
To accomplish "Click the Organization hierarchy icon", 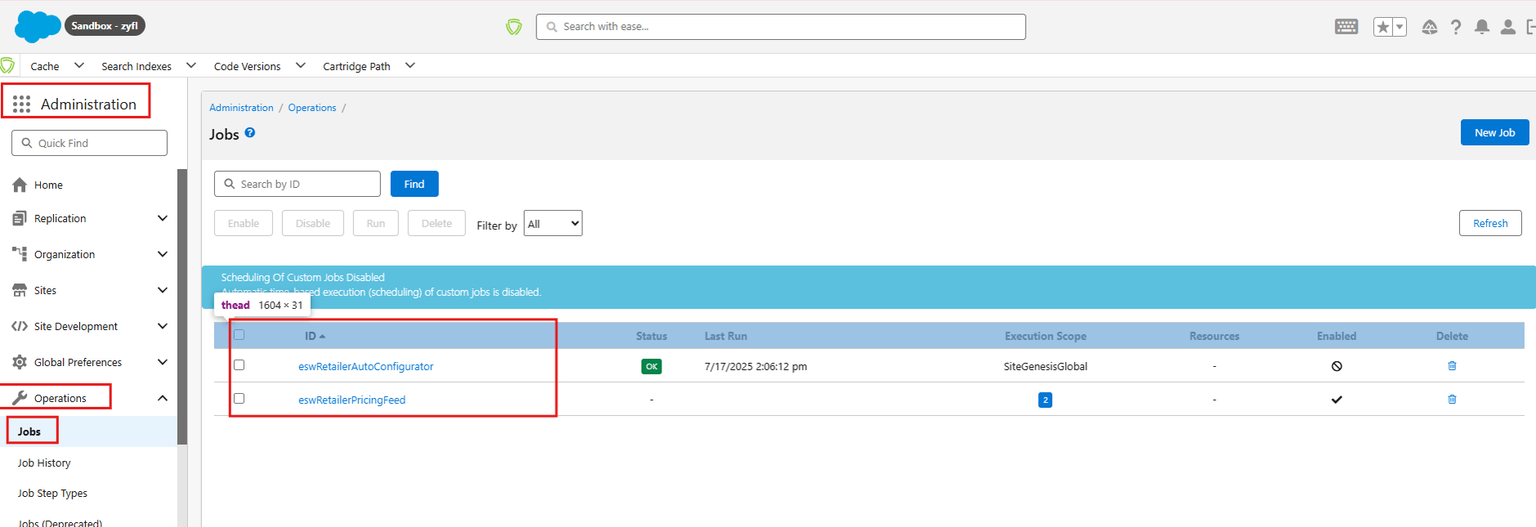I will pyautogui.click(x=19, y=254).
